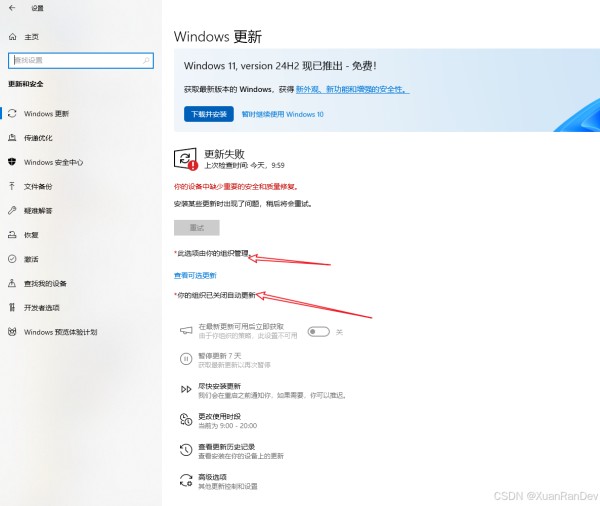Select Windows 预览体验计划 in sidebar
The height and width of the screenshot is (506, 600).
(x=60, y=332)
